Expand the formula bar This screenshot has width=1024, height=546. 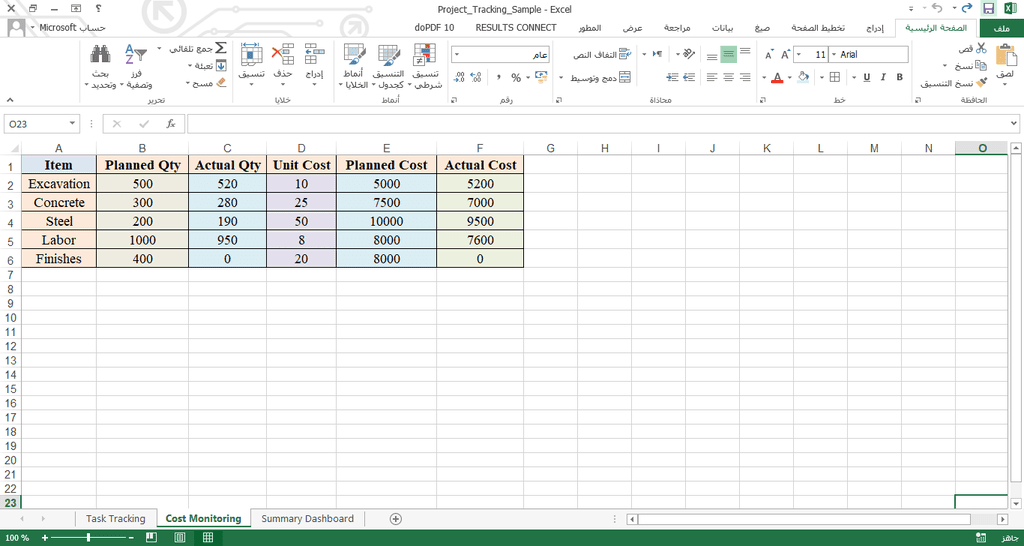coord(1014,123)
